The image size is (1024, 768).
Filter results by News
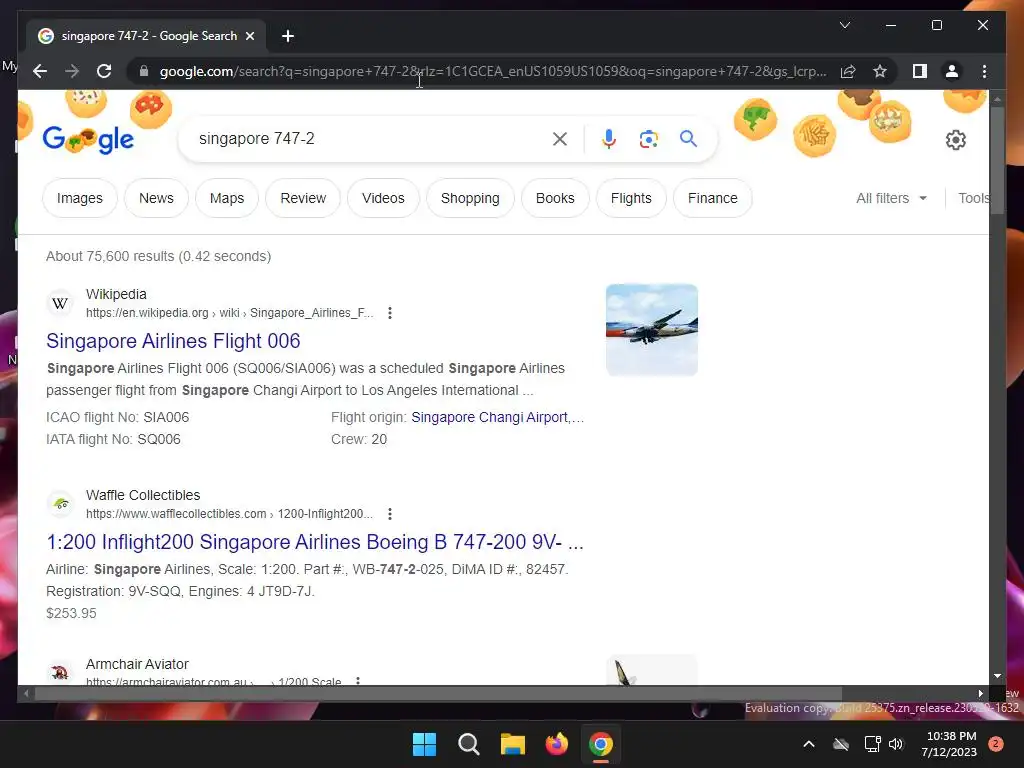click(x=156, y=198)
